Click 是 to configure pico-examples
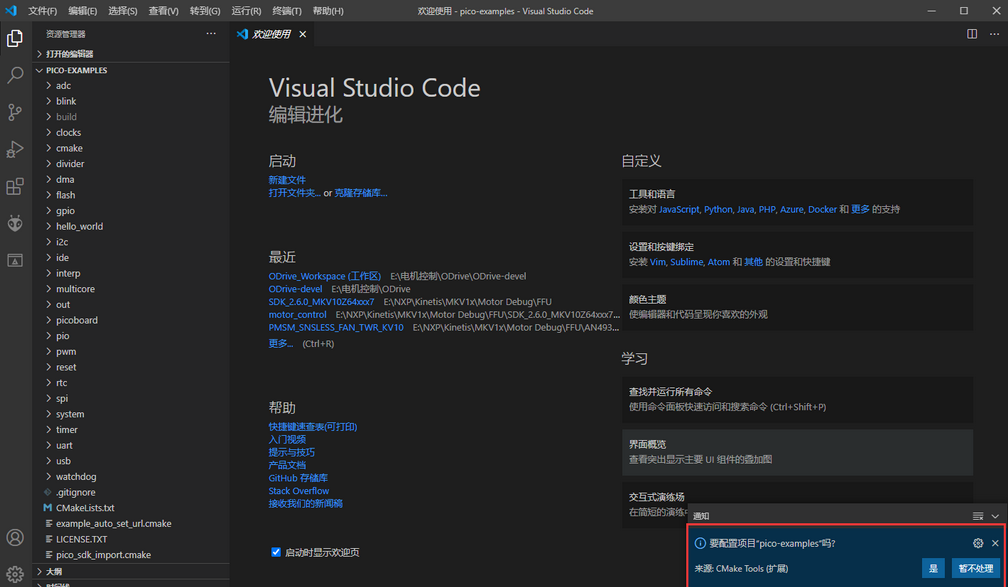This screenshot has height=587, width=1008. (x=933, y=568)
